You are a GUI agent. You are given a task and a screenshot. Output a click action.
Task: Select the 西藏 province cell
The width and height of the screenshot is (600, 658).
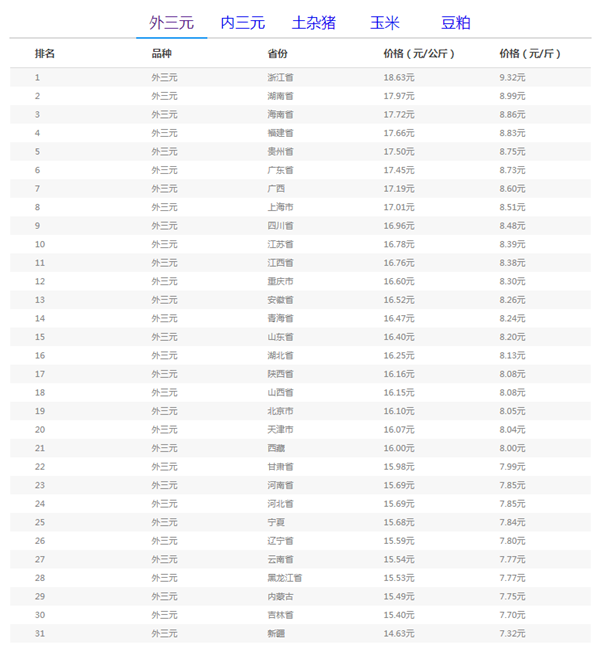point(276,448)
